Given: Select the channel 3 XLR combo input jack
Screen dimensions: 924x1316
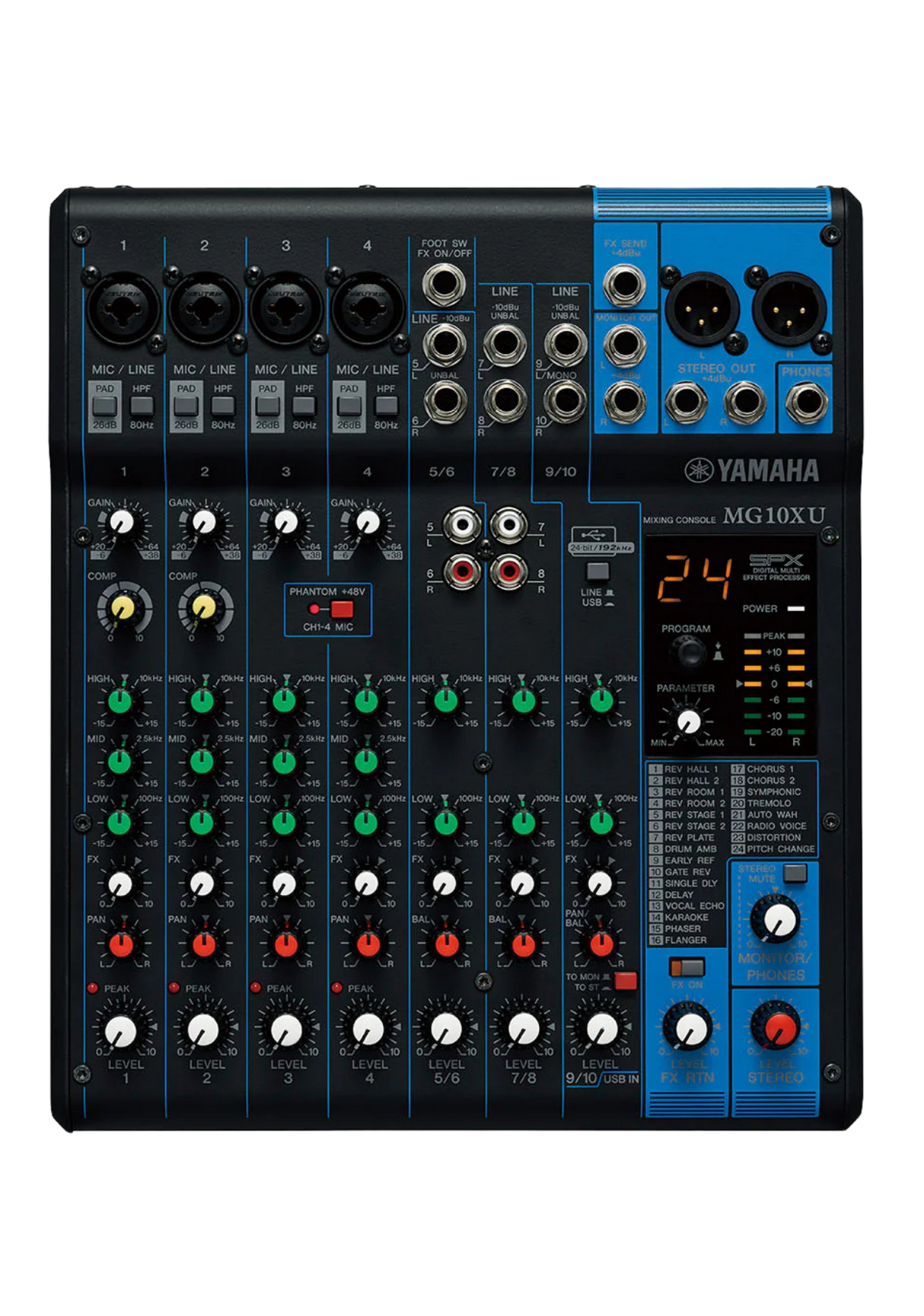Looking at the screenshot, I should click(x=286, y=308).
